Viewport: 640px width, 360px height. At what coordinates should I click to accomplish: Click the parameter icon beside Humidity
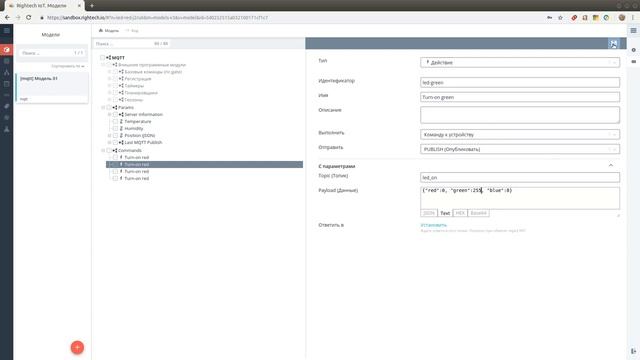point(121,128)
